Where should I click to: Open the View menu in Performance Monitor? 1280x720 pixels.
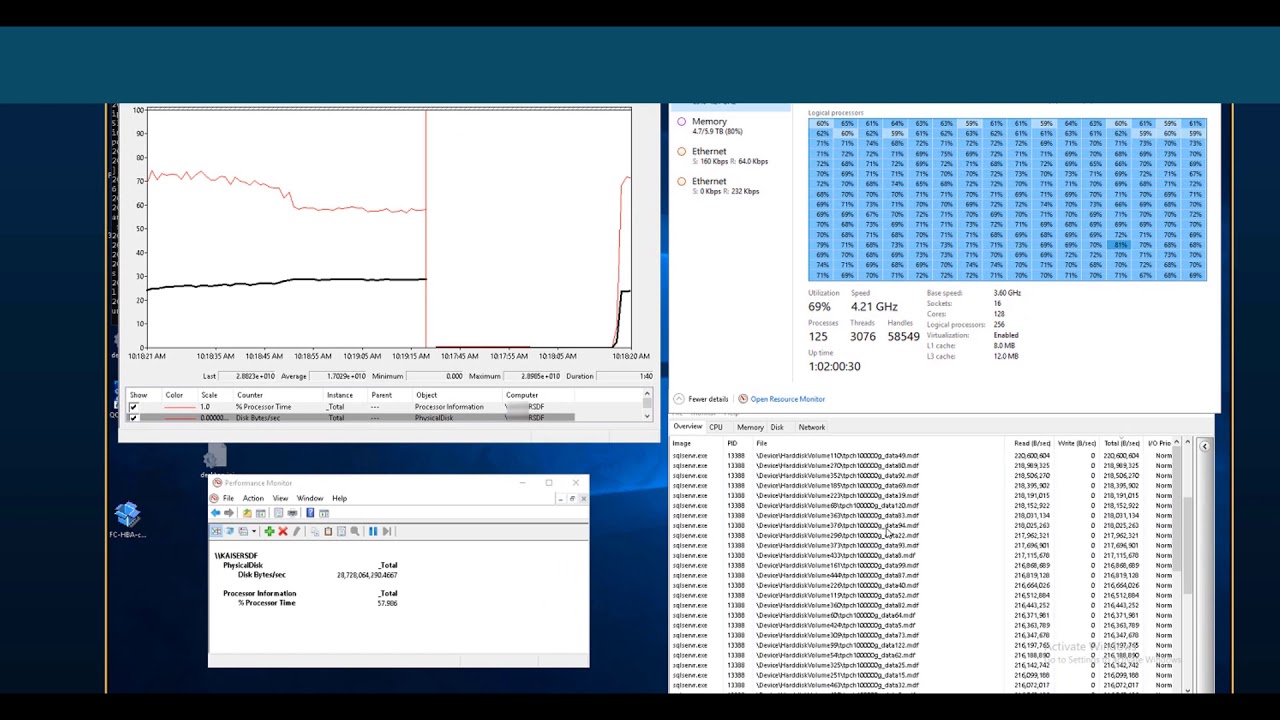tap(280, 498)
